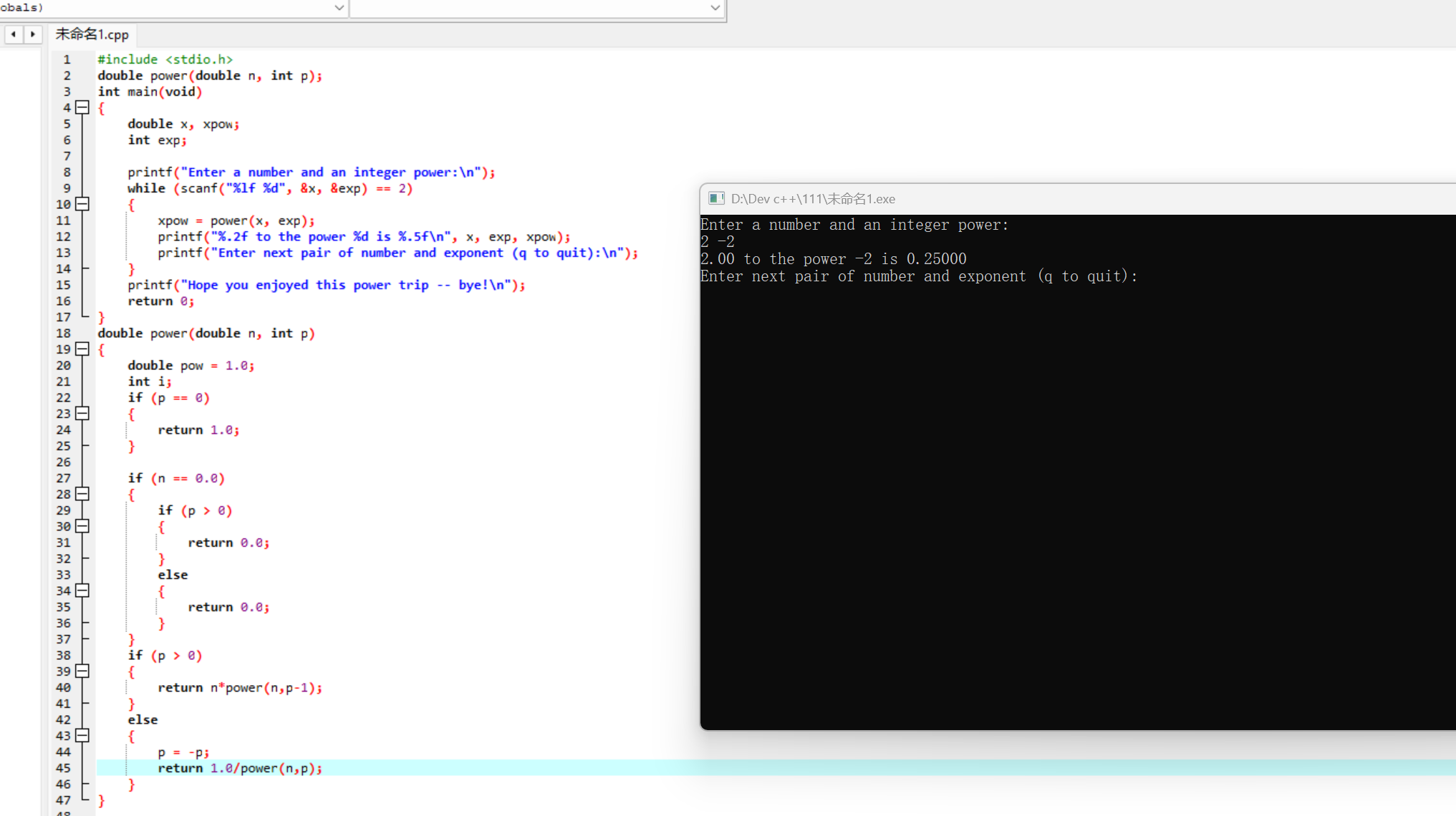The height and width of the screenshot is (816, 1456).
Task: Collapse the fold marker at line 23
Action: pos(82,414)
